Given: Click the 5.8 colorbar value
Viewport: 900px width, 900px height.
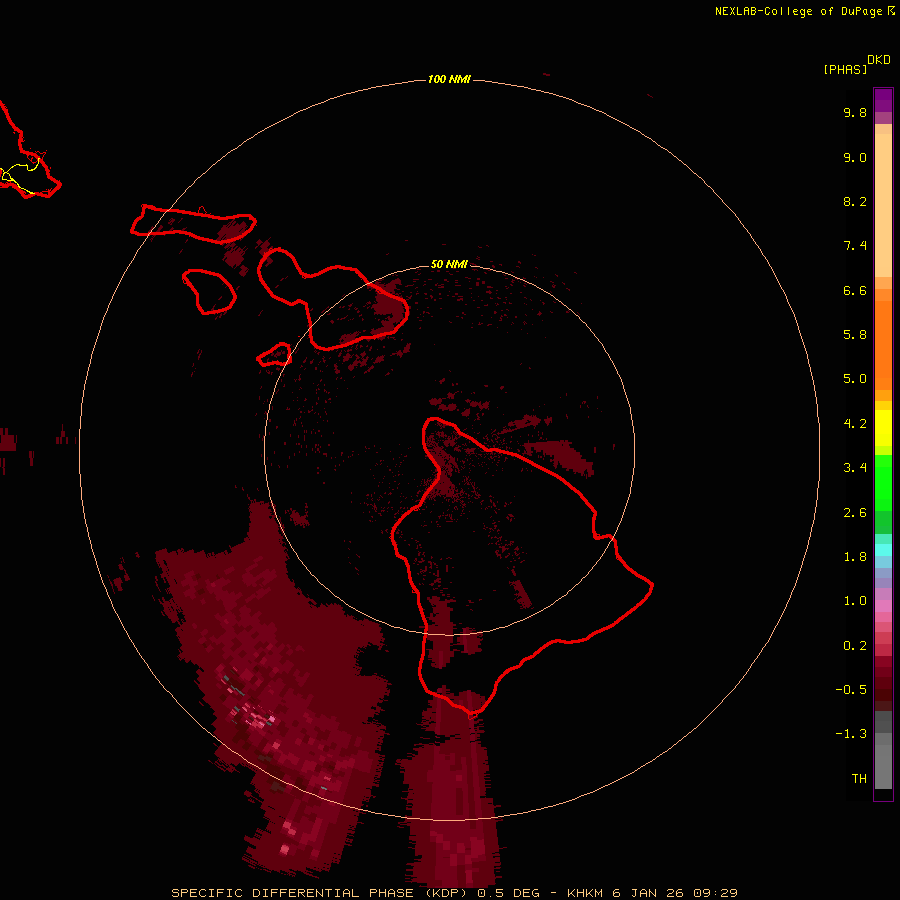Looking at the screenshot, I should tap(855, 335).
